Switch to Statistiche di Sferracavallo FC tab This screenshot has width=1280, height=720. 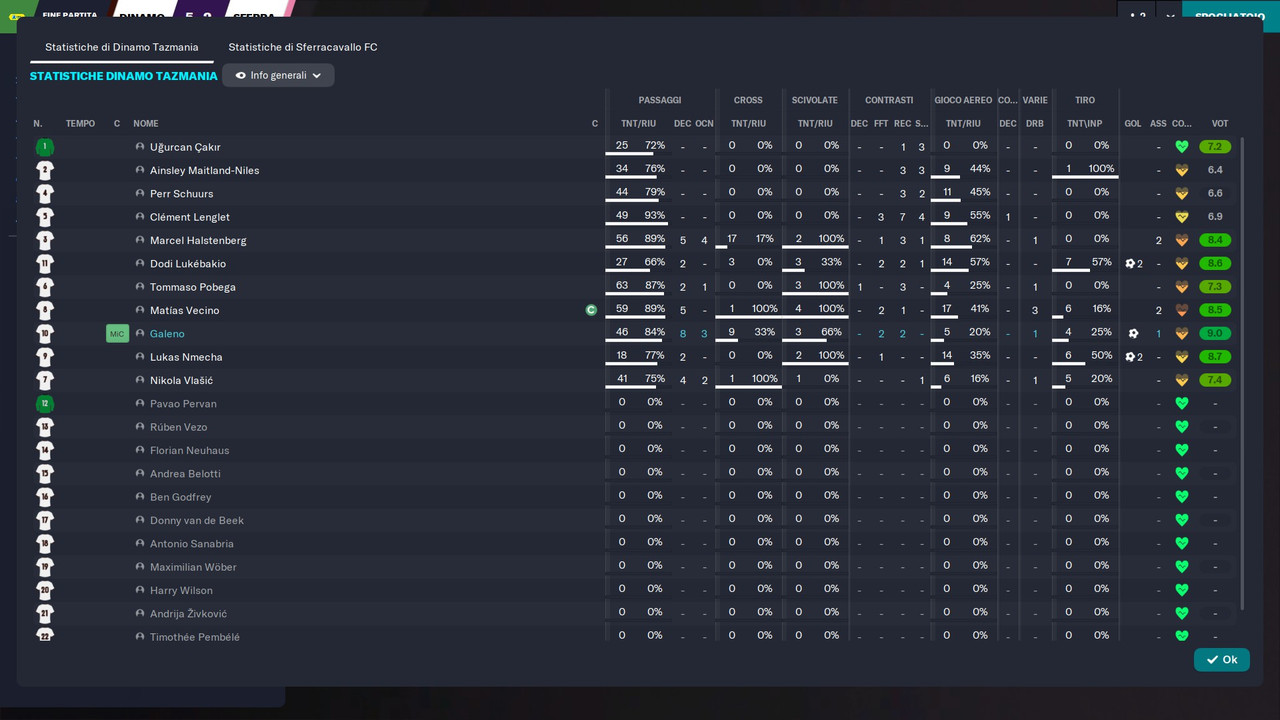pyautogui.click(x=303, y=47)
